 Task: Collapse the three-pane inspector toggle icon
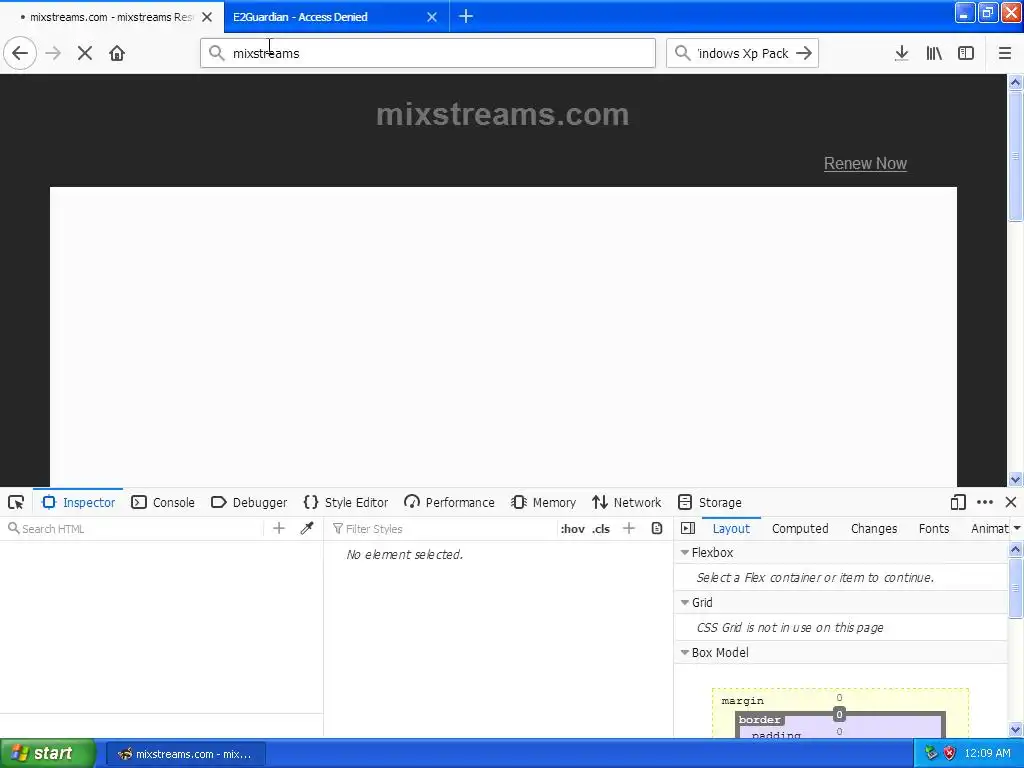688,528
